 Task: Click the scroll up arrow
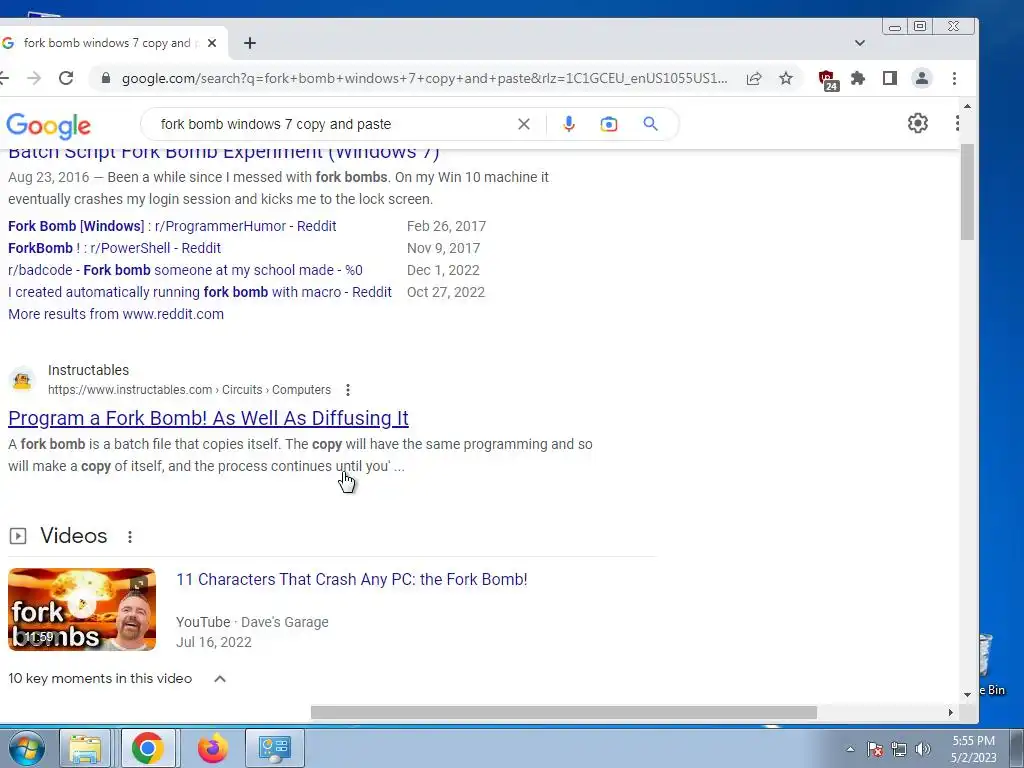click(x=967, y=106)
